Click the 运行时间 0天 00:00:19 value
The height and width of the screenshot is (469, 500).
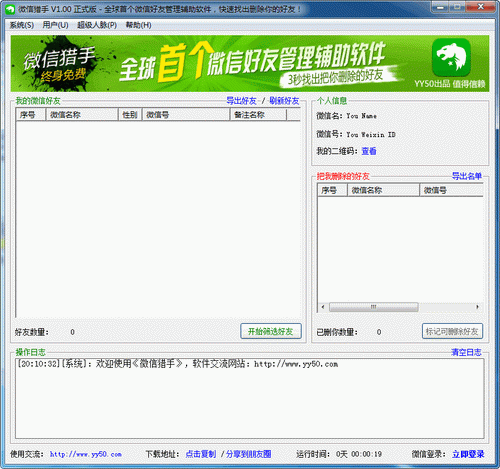click(359, 454)
